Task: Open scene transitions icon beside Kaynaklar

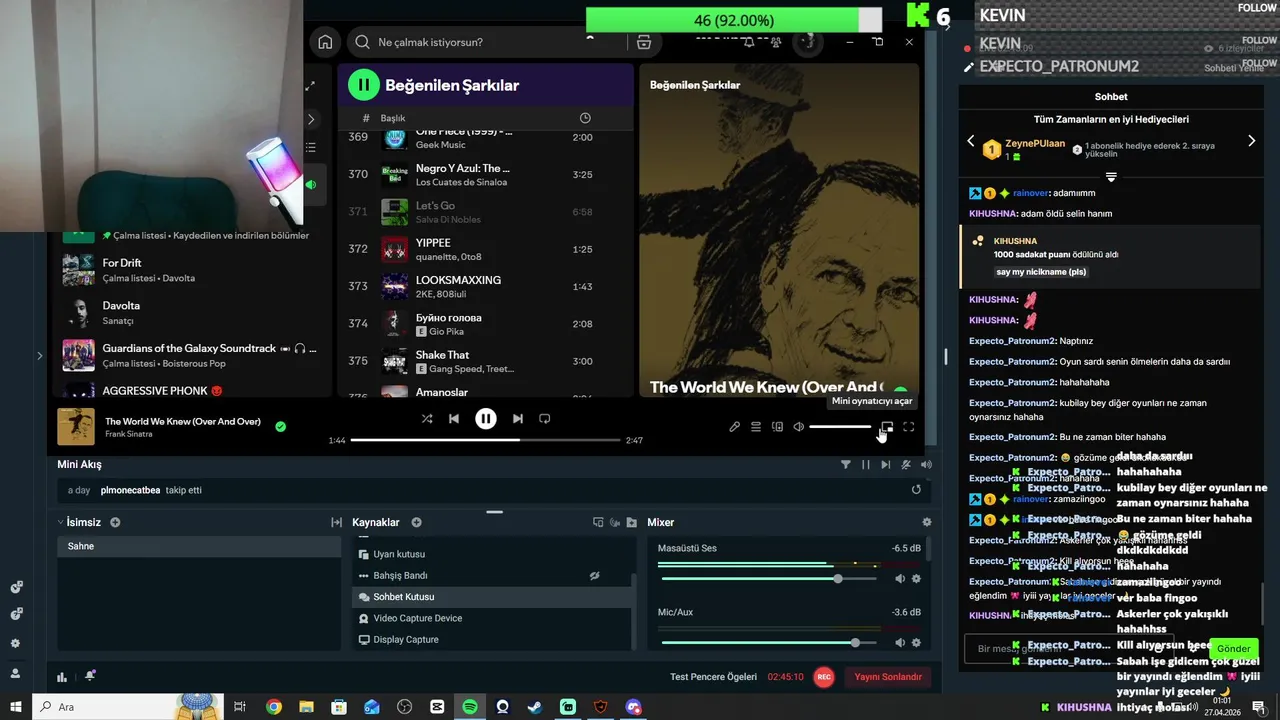Action: (337, 522)
